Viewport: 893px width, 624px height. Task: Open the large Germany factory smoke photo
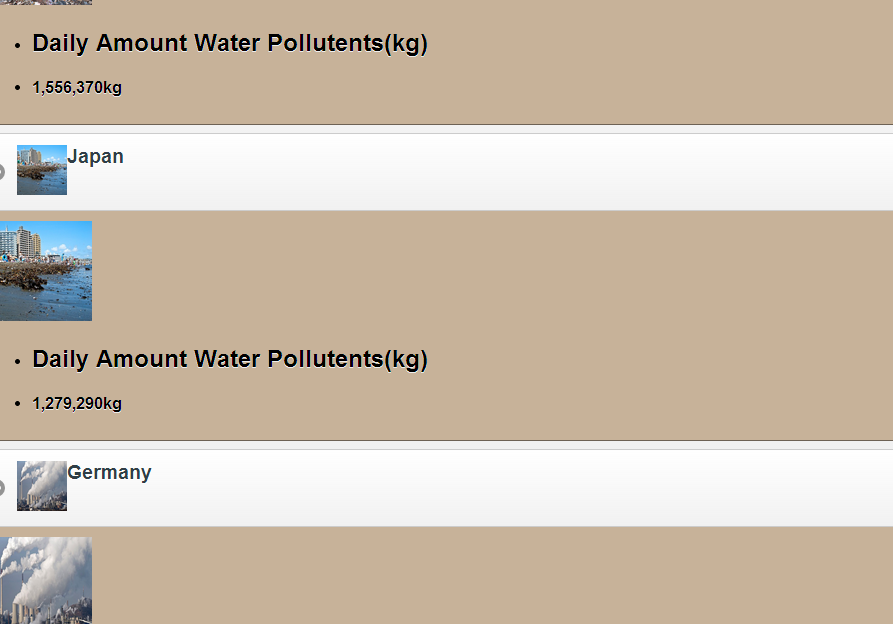click(x=46, y=581)
